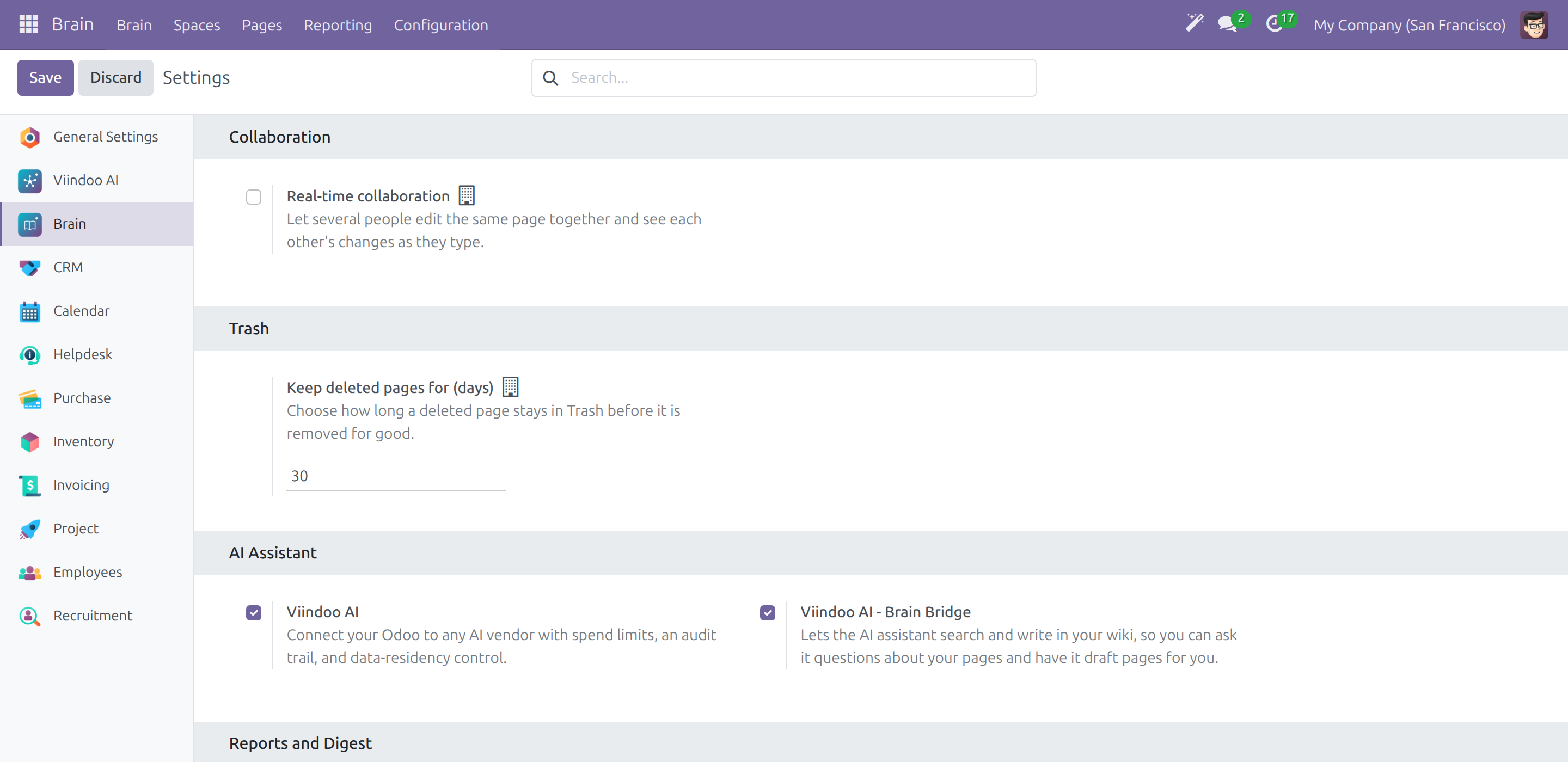1568x762 pixels.
Task: Enable the Real-time collaboration checkbox
Action: [254, 197]
